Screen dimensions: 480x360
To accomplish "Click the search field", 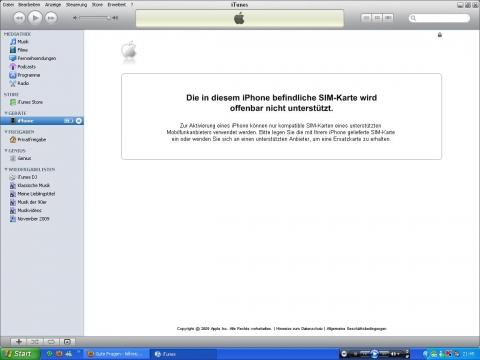I will coord(439,18).
